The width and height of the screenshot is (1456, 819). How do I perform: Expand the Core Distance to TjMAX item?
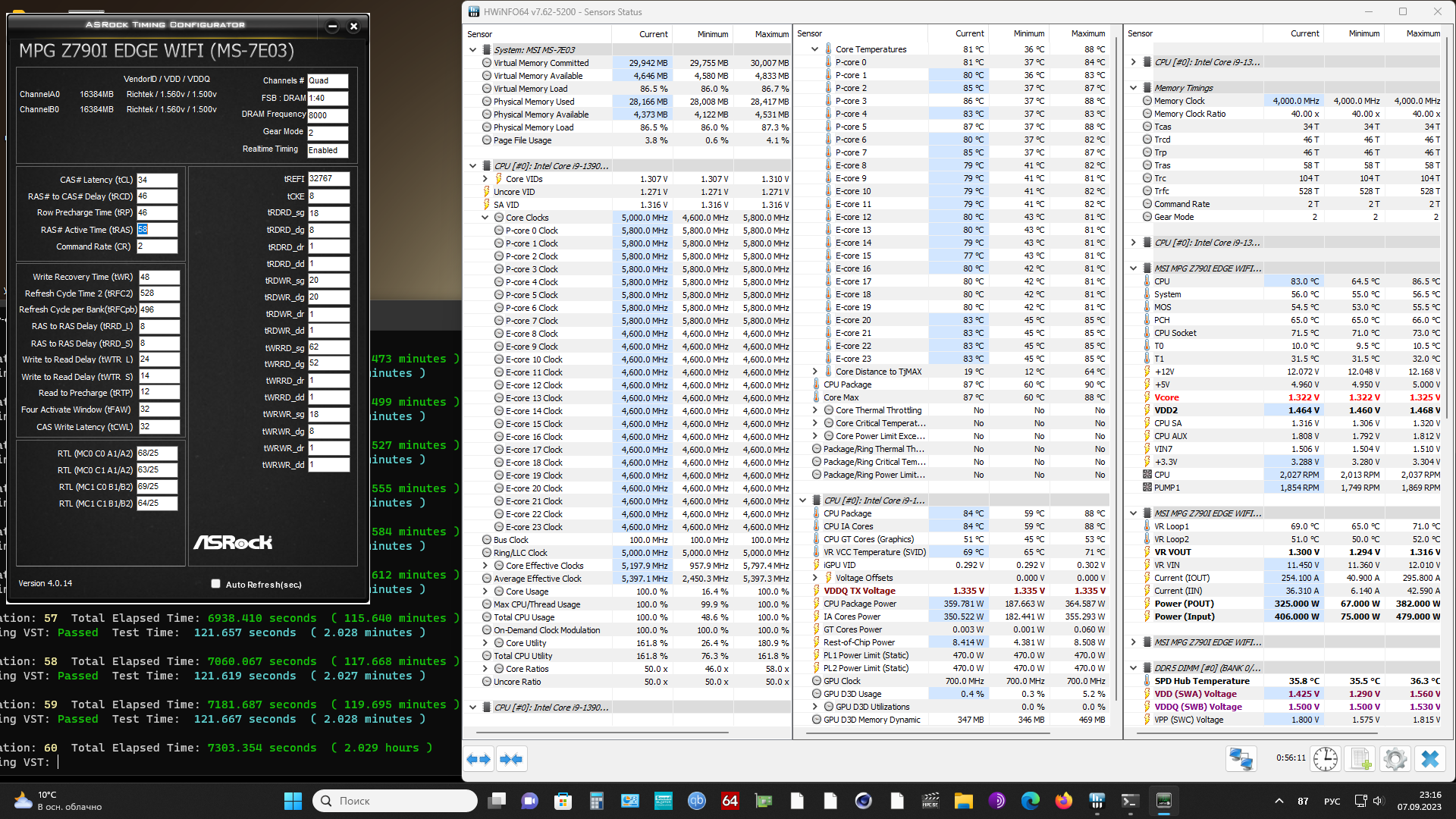(815, 372)
